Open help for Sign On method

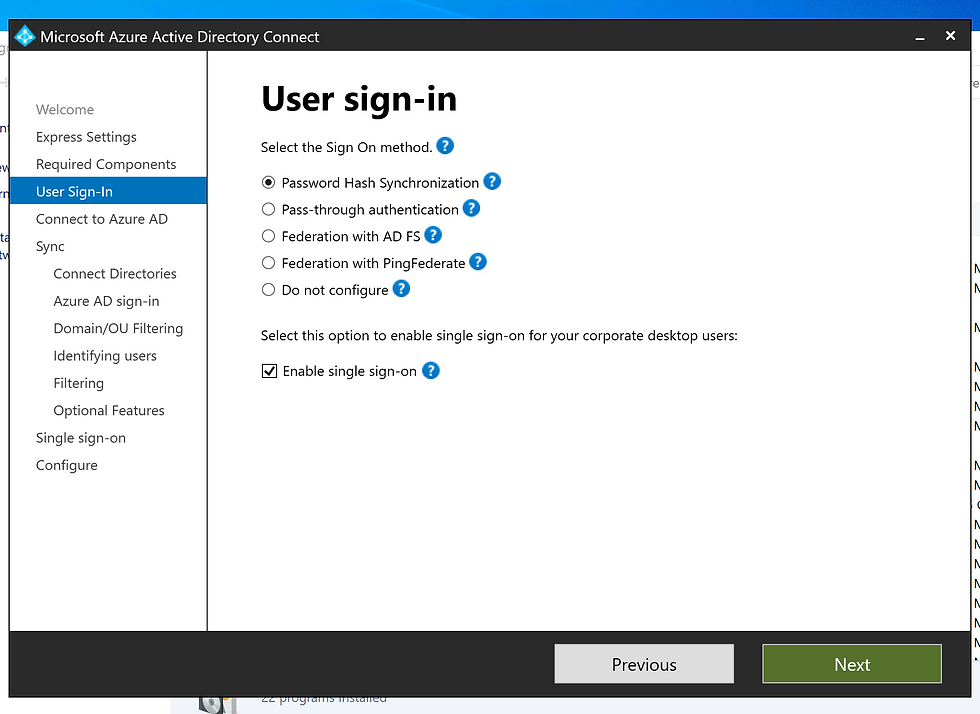444,146
